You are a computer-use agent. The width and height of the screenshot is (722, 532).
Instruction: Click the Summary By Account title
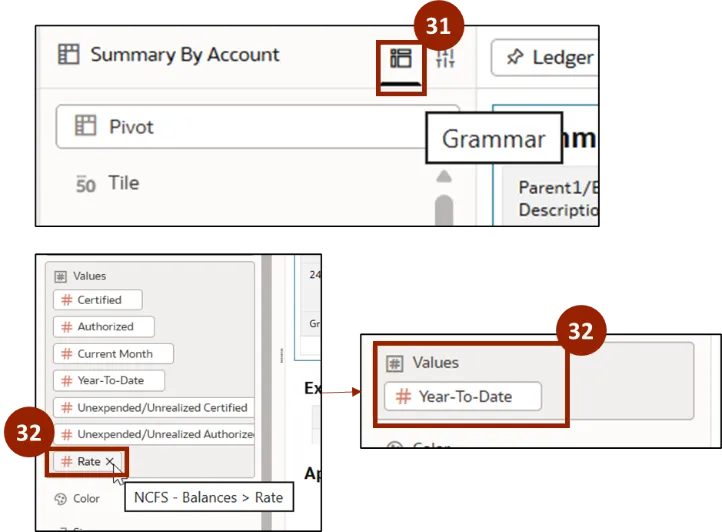(185, 54)
